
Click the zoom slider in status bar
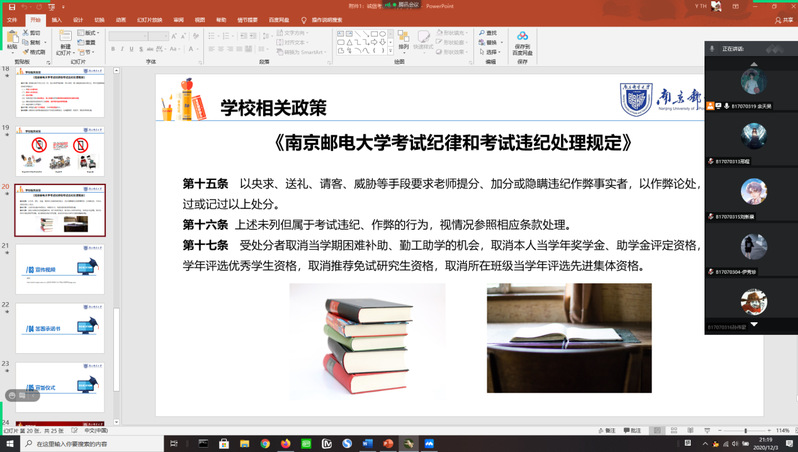pos(745,430)
